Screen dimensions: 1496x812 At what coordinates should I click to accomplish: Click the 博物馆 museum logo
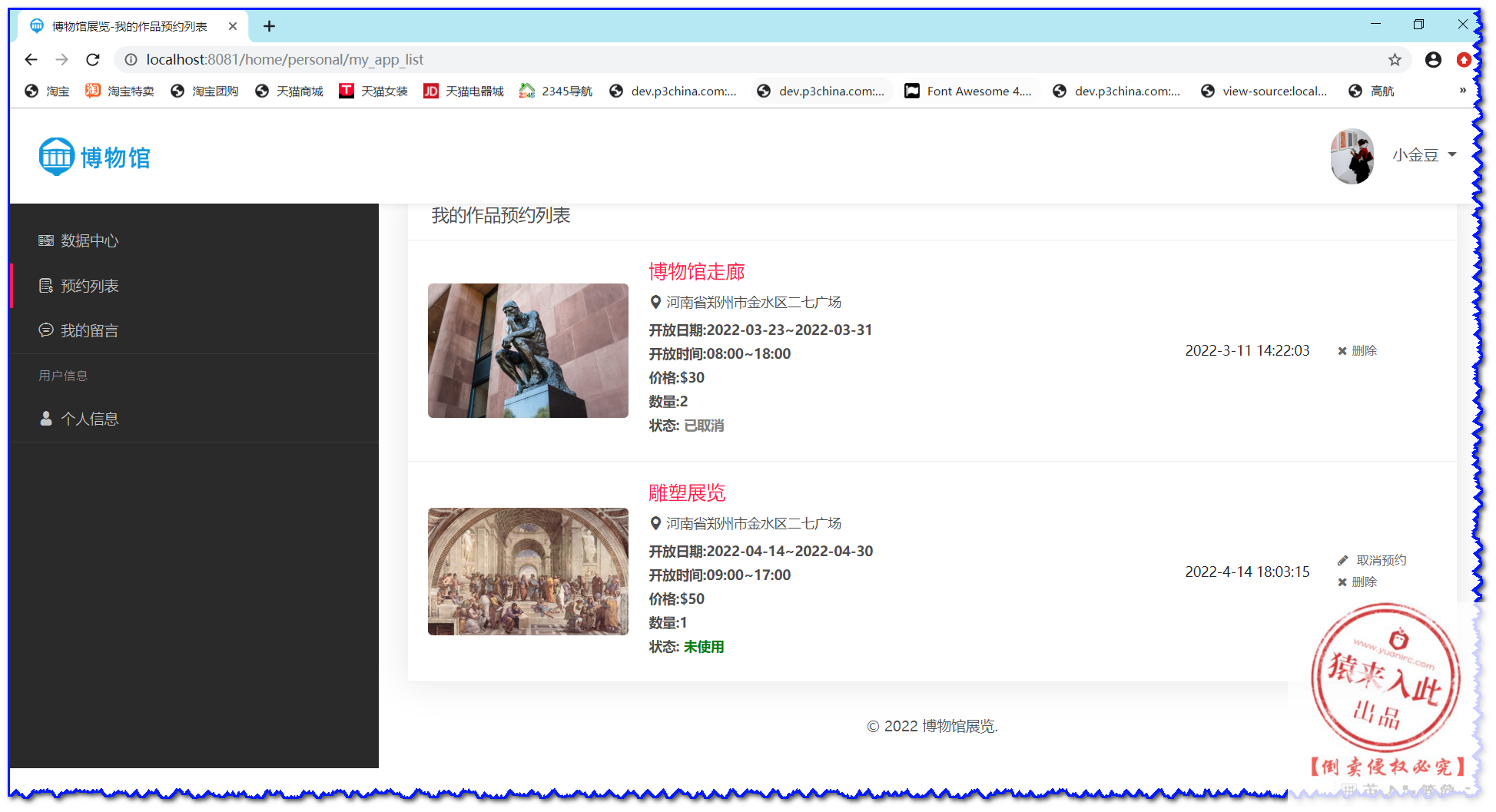[x=95, y=157]
